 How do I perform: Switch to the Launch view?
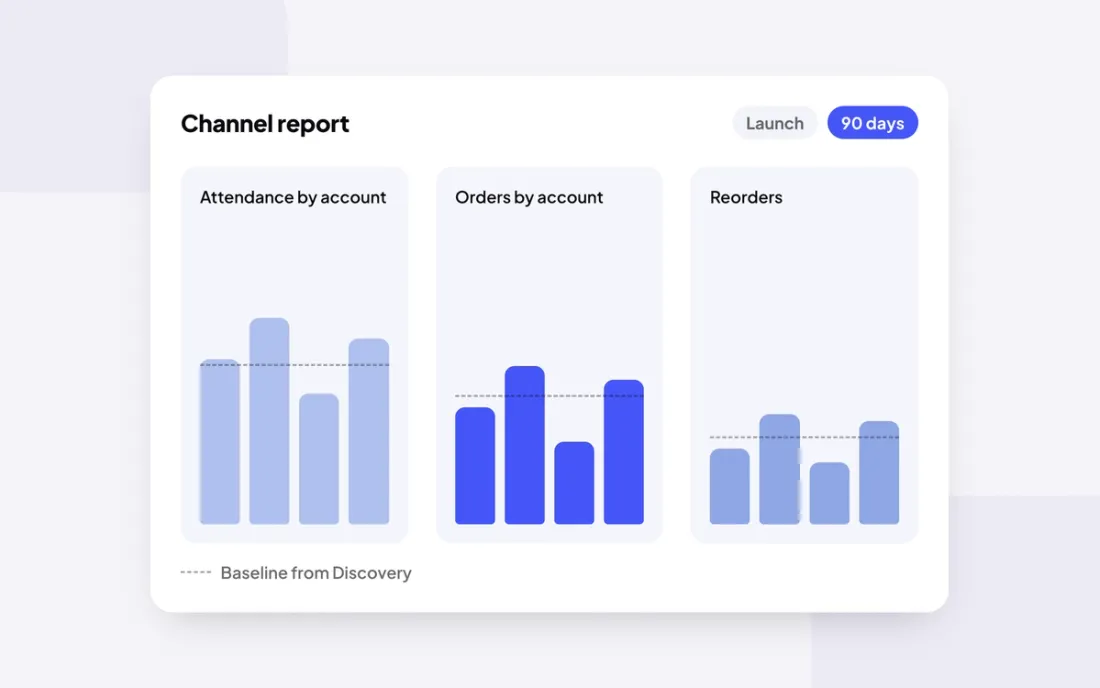point(774,123)
